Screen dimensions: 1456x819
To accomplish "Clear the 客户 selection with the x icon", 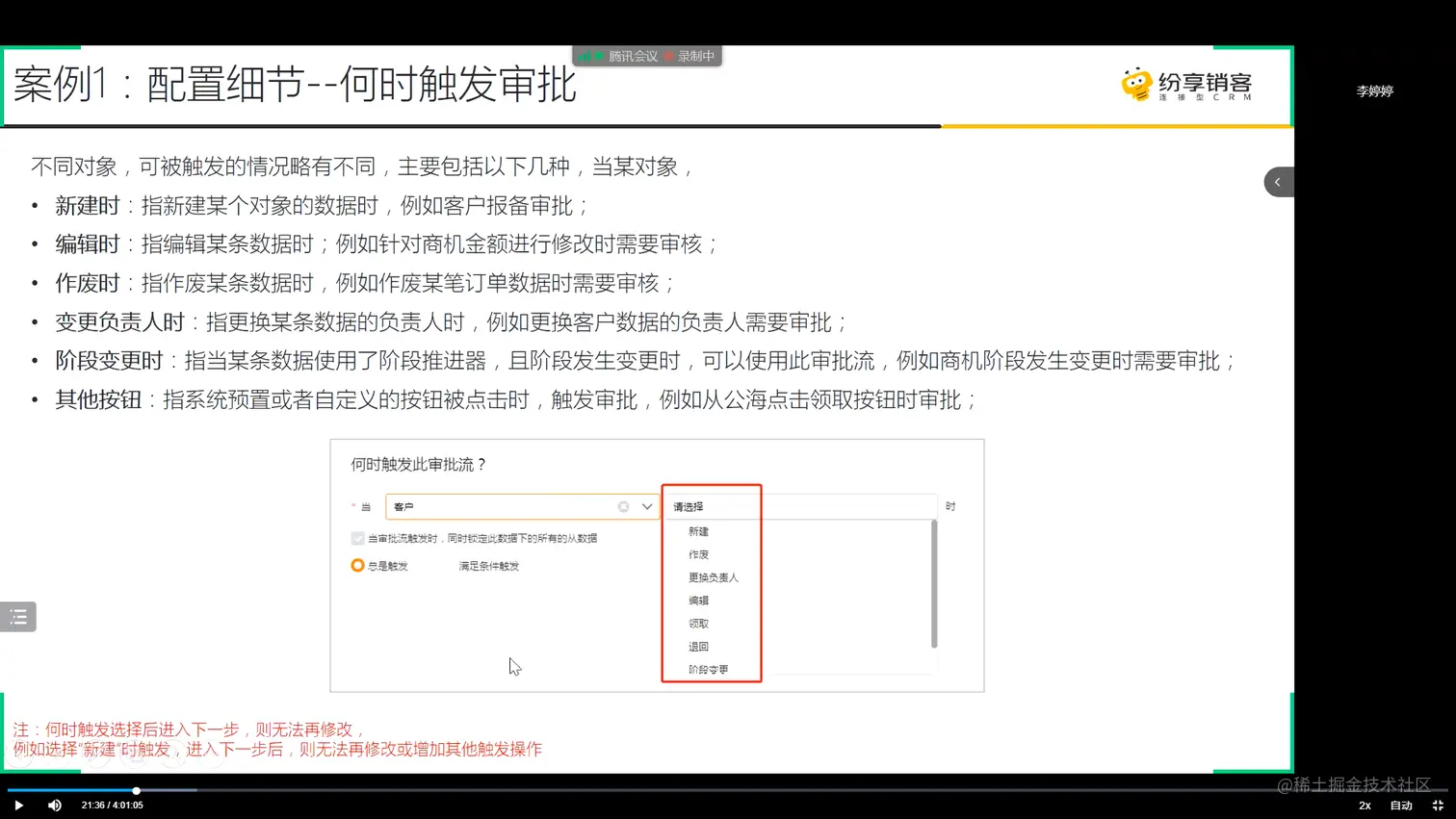I will point(623,506).
